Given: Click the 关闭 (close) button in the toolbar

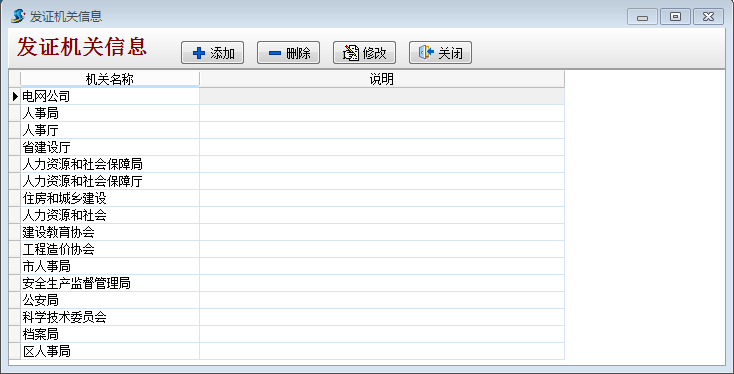Looking at the screenshot, I should [440, 53].
